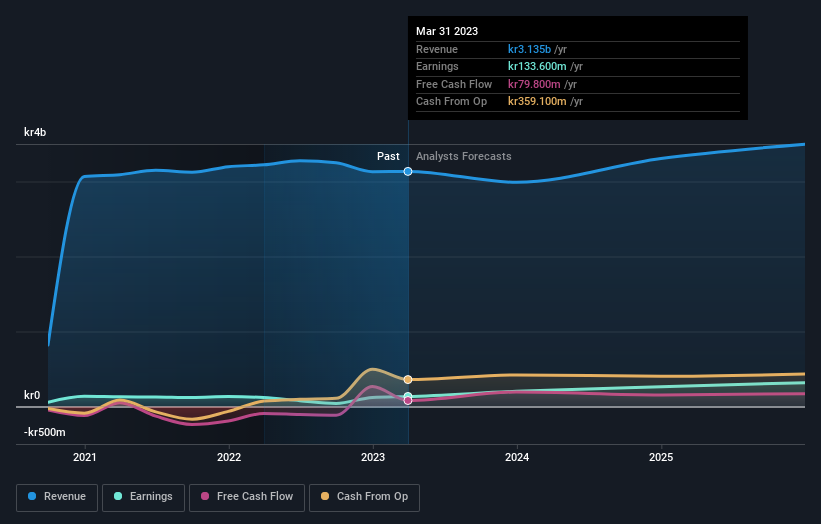Image resolution: width=821 pixels, height=524 pixels.
Task: Toggle the Earnings legend series
Action: [x=143, y=497]
